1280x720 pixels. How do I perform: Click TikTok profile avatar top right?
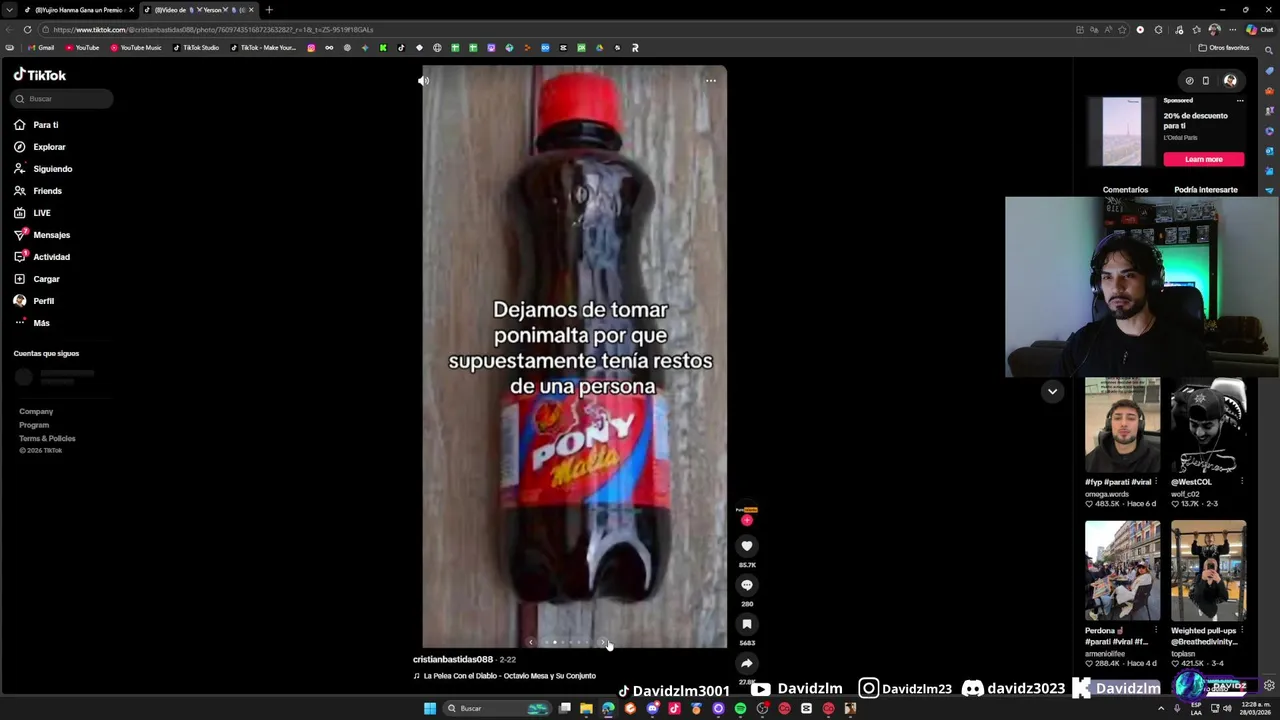[1231, 81]
